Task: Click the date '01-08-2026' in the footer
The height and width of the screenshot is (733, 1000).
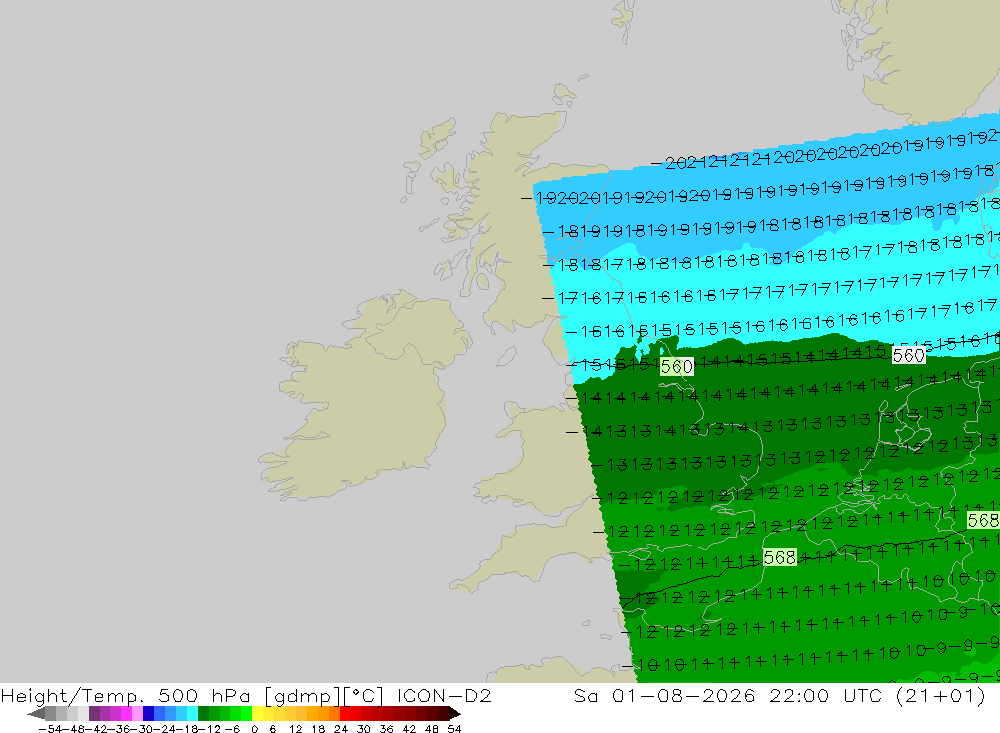Action: 684,695
